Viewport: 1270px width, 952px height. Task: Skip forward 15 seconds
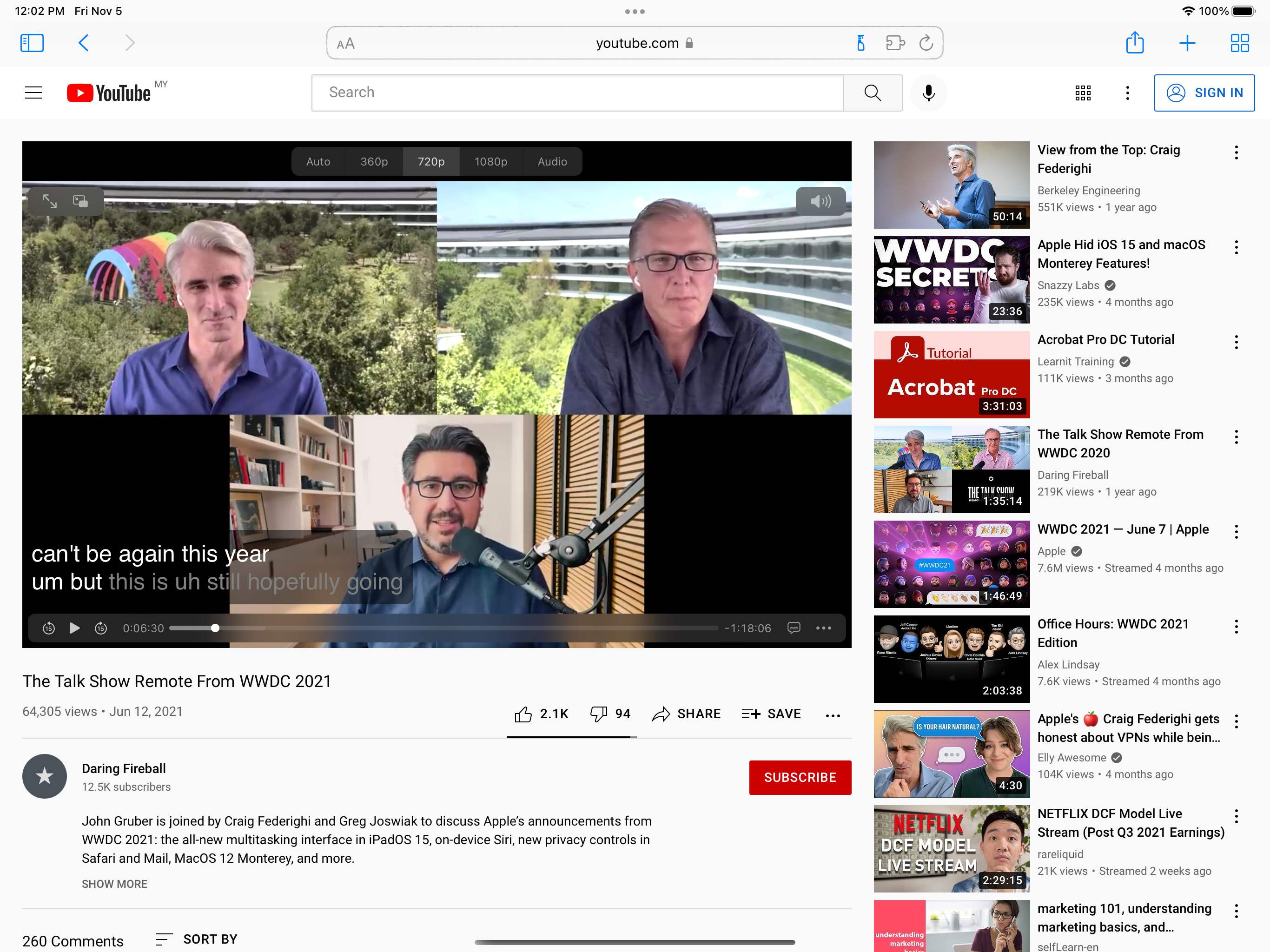[101, 628]
